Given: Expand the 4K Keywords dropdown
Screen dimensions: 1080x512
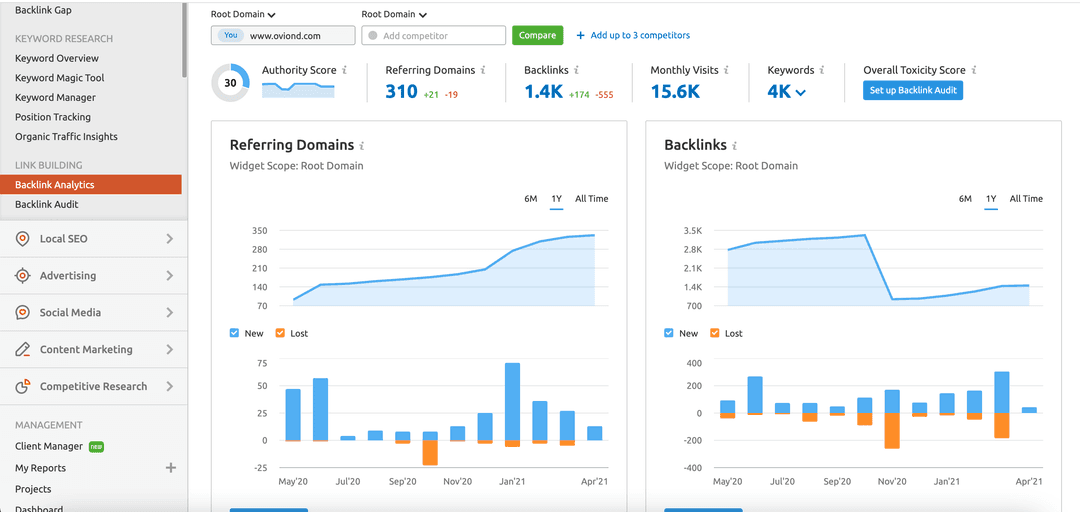Looking at the screenshot, I should click(x=800, y=92).
